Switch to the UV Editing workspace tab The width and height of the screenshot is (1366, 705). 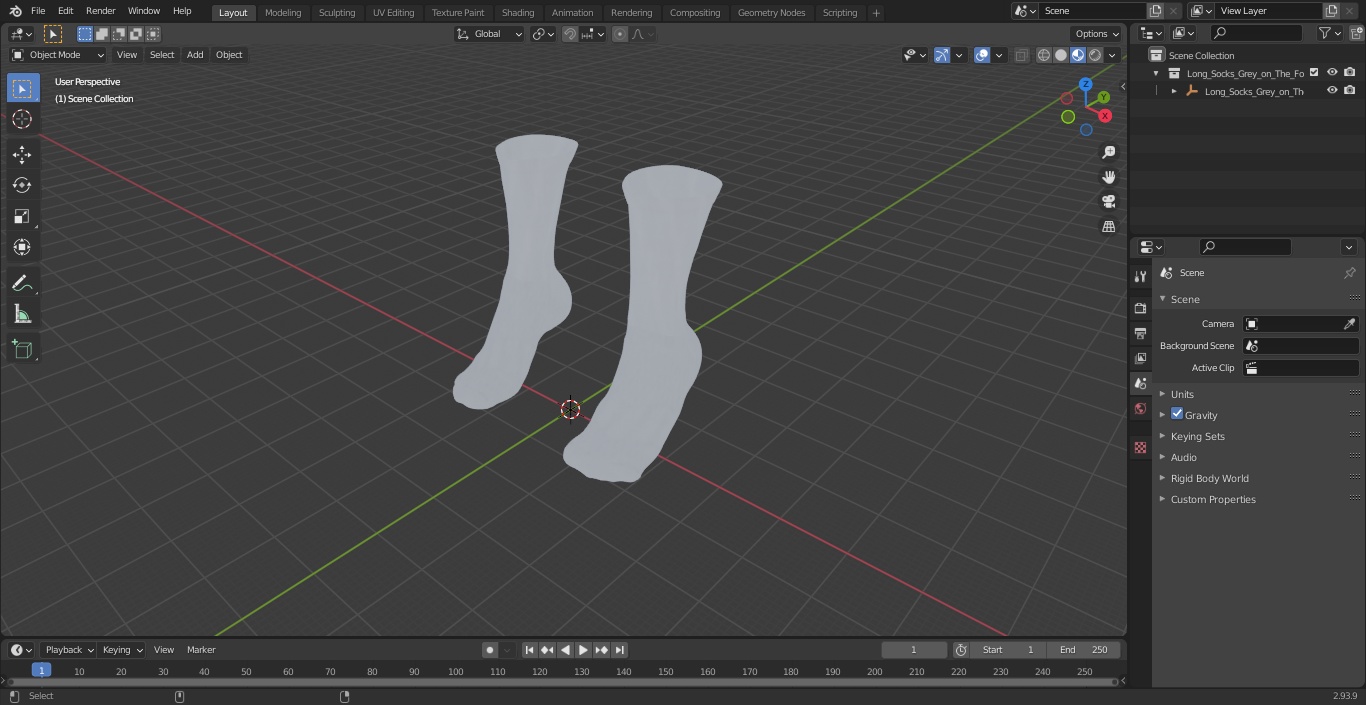click(x=393, y=13)
